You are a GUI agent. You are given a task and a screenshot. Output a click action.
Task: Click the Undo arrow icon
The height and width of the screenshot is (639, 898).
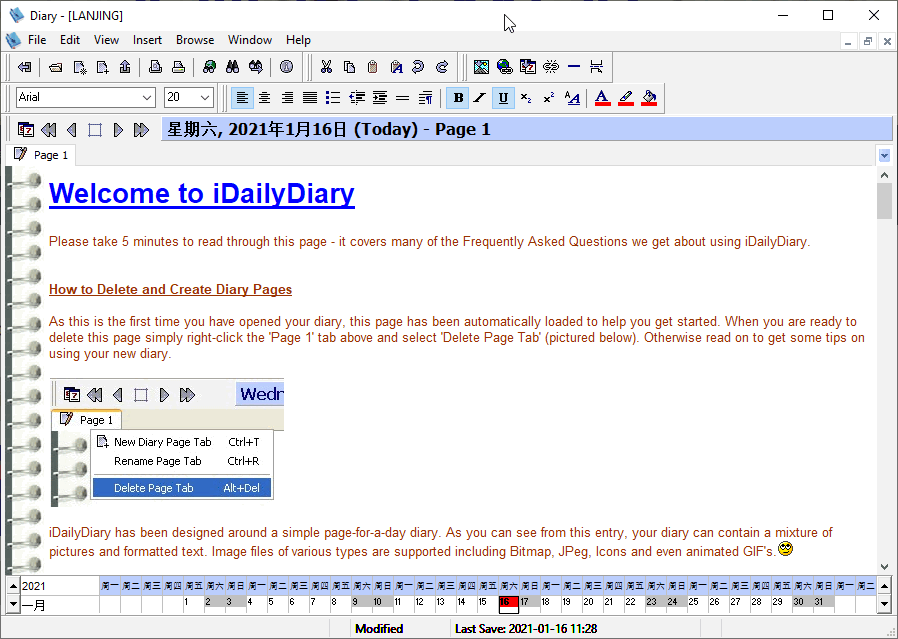pos(419,67)
